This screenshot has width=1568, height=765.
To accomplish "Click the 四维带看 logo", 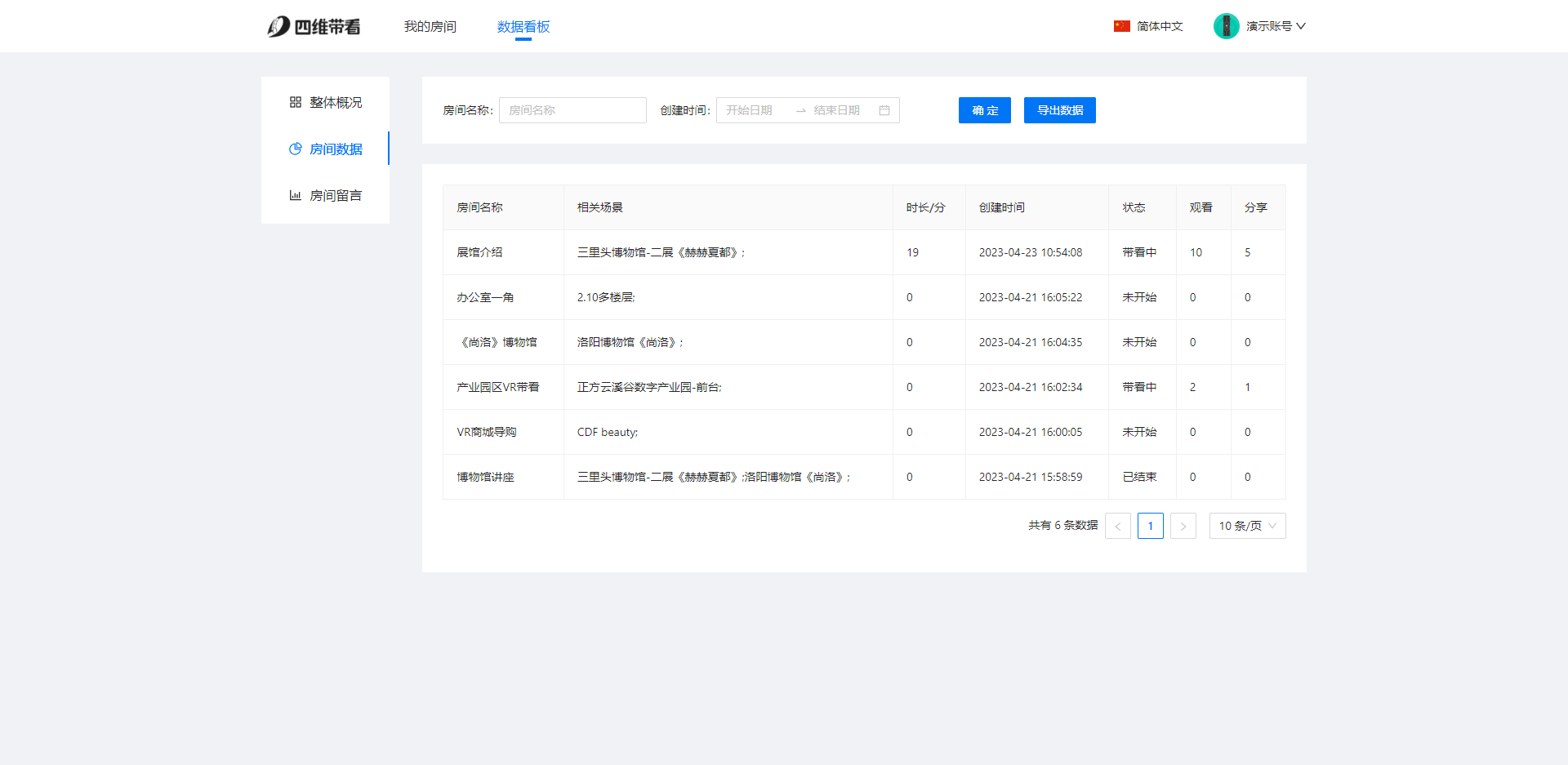I will click(x=314, y=27).
